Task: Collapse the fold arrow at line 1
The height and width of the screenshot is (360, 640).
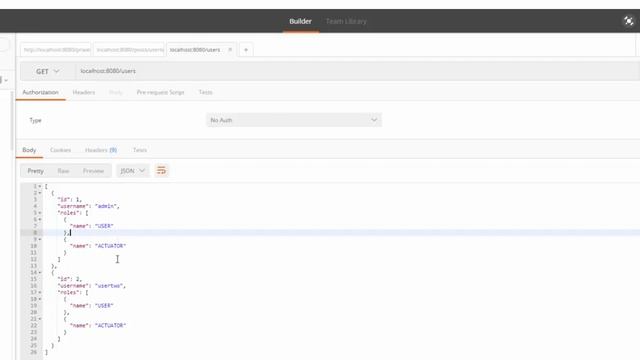Action: (x=40, y=186)
